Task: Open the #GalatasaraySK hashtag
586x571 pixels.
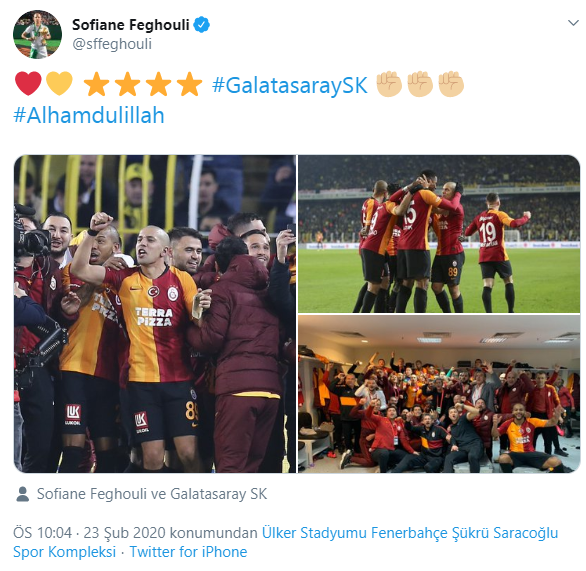Action: (x=290, y=85)
